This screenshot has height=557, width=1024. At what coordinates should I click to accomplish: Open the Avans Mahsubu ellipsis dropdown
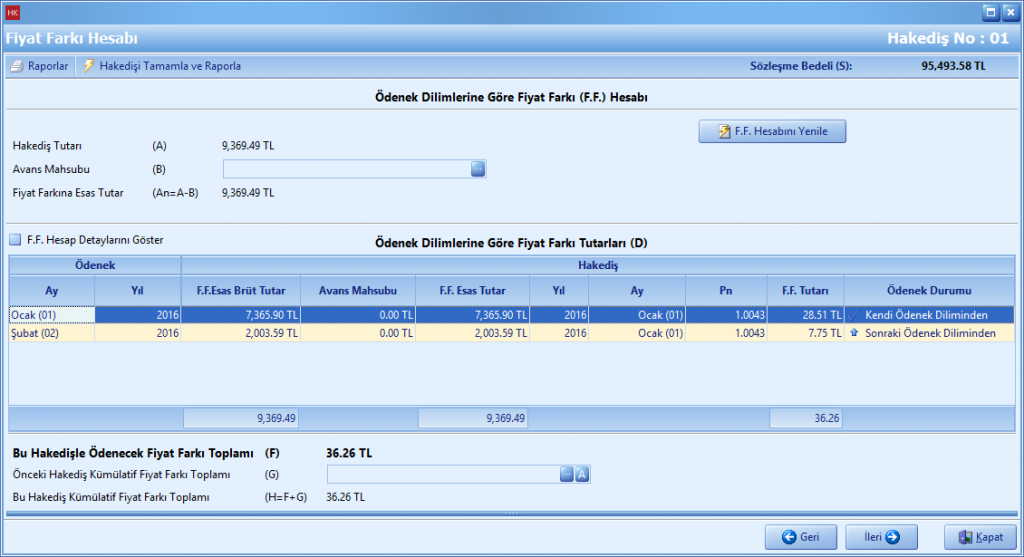pyautogui.click(x=478, y=169)
